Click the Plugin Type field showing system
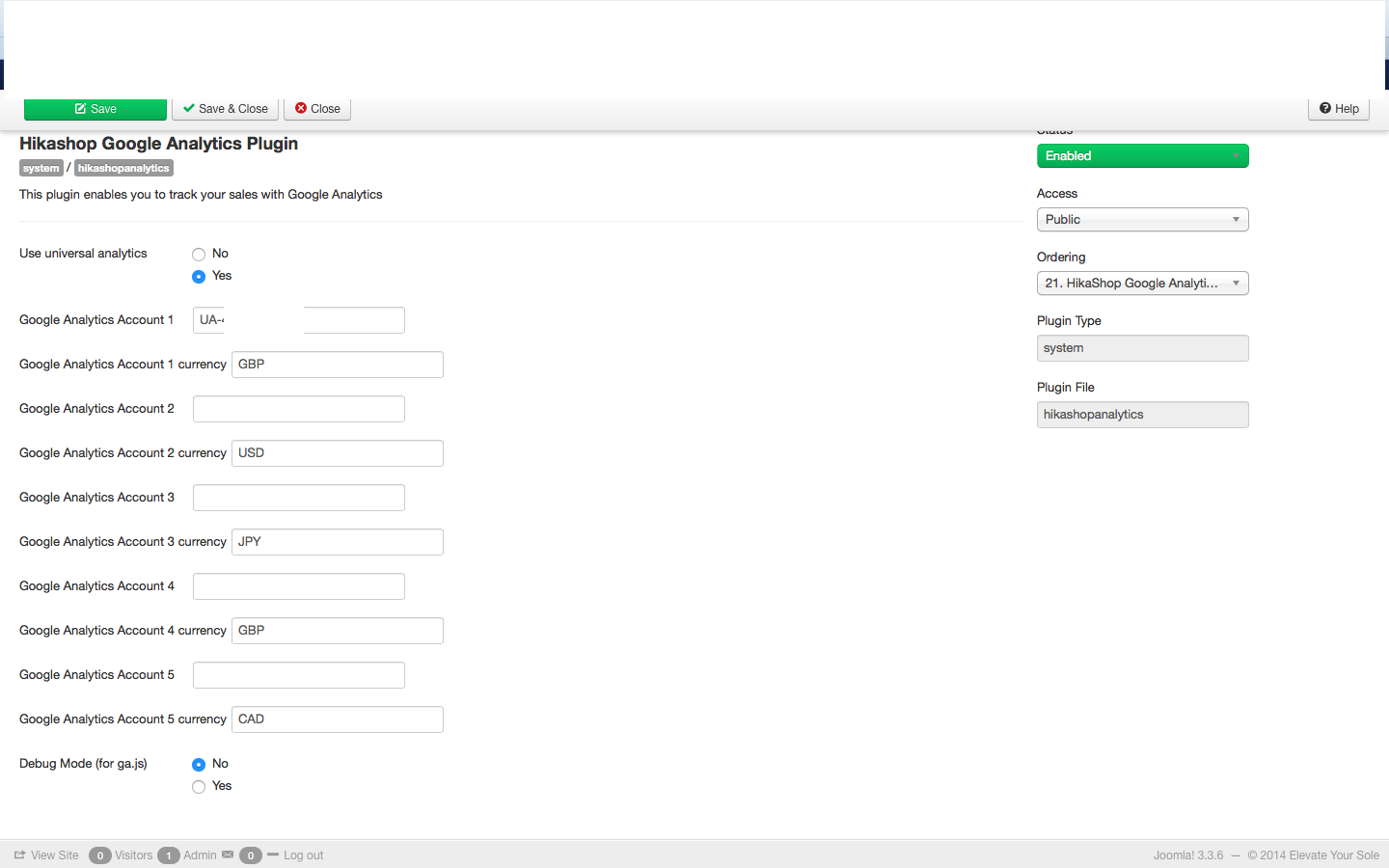The width and height of the screenshot is (1389, 868). point(1143,348)
